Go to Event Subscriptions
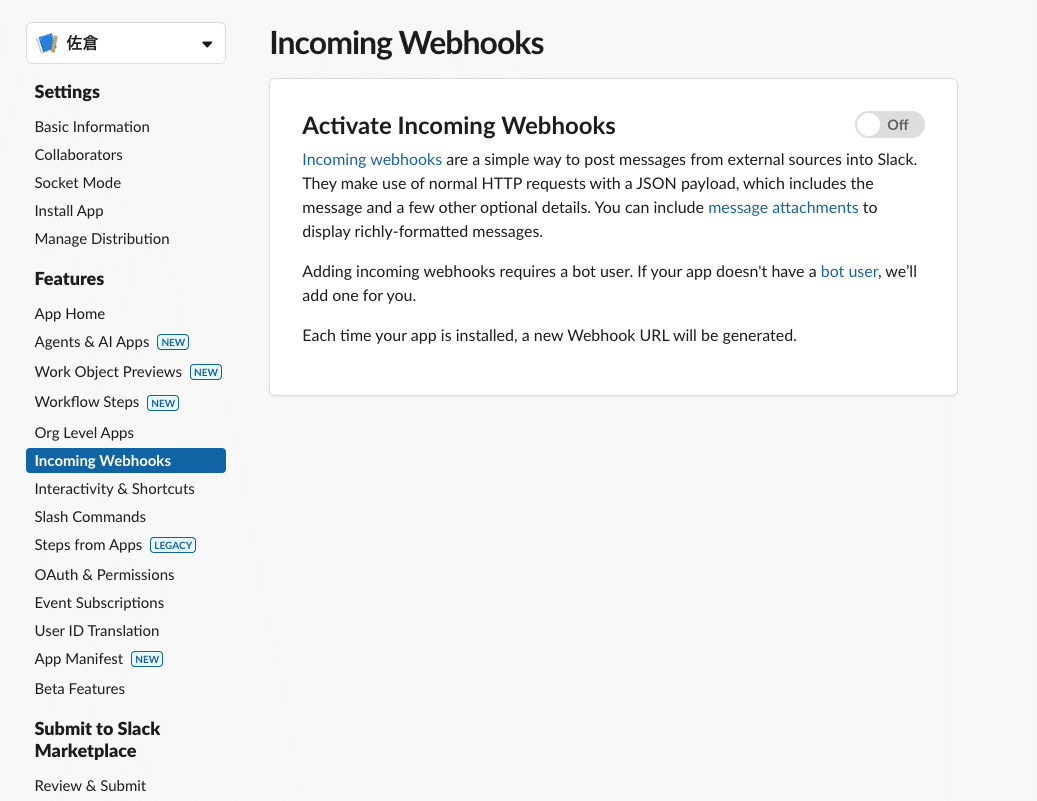1037x801 pixels. click(x=99, y=603)
